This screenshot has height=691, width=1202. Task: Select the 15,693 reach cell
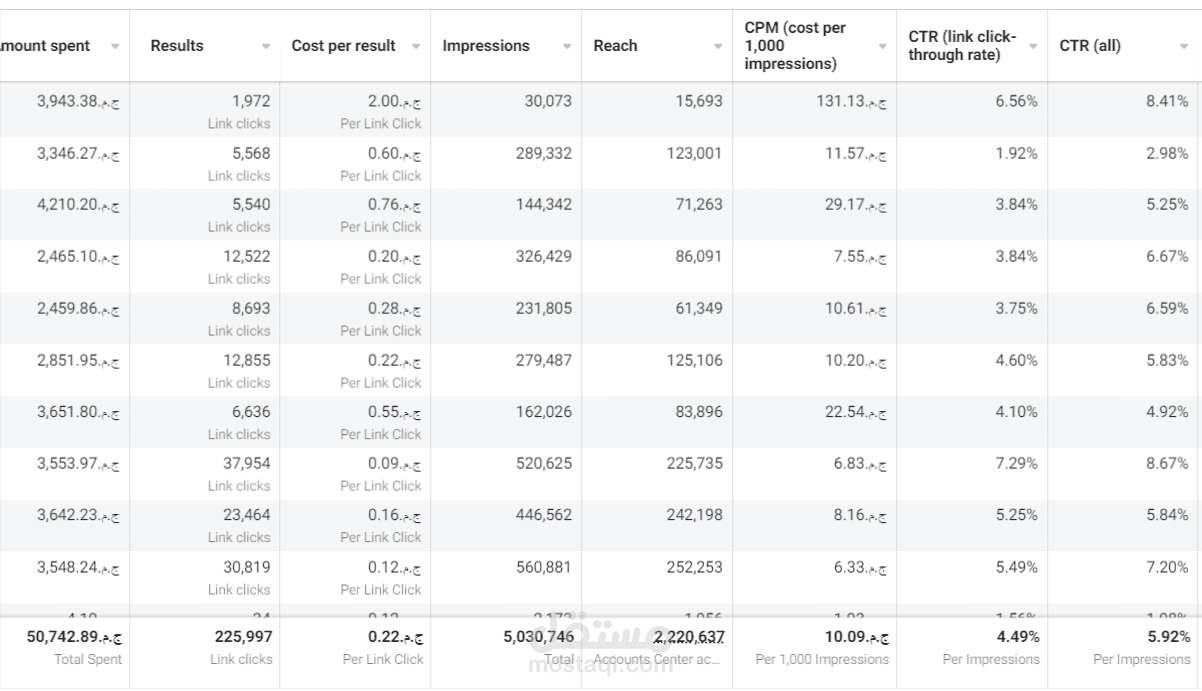pos(694,102)
